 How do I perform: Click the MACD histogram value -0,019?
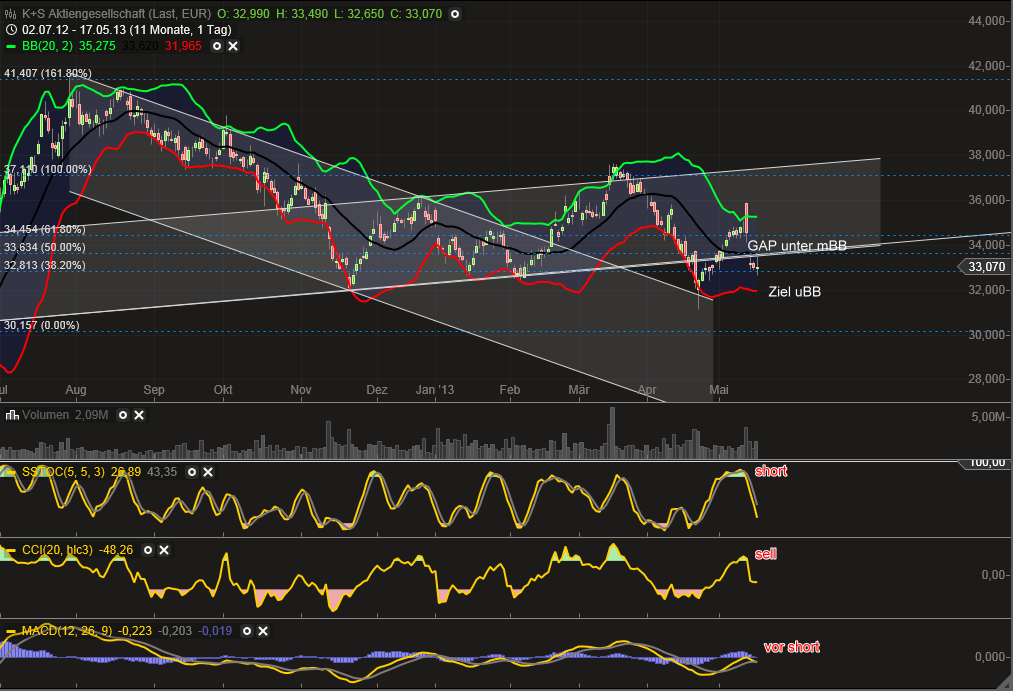(214, 631)
